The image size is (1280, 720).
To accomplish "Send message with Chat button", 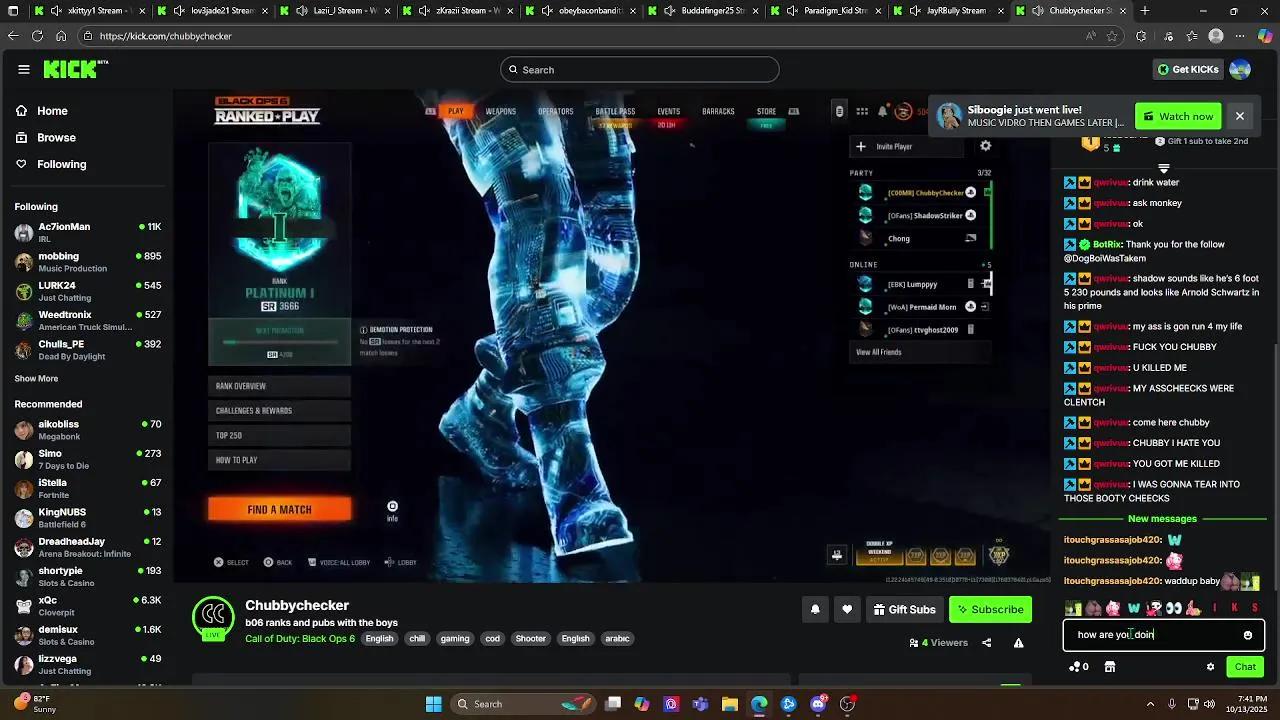I will pos(1245,667).
